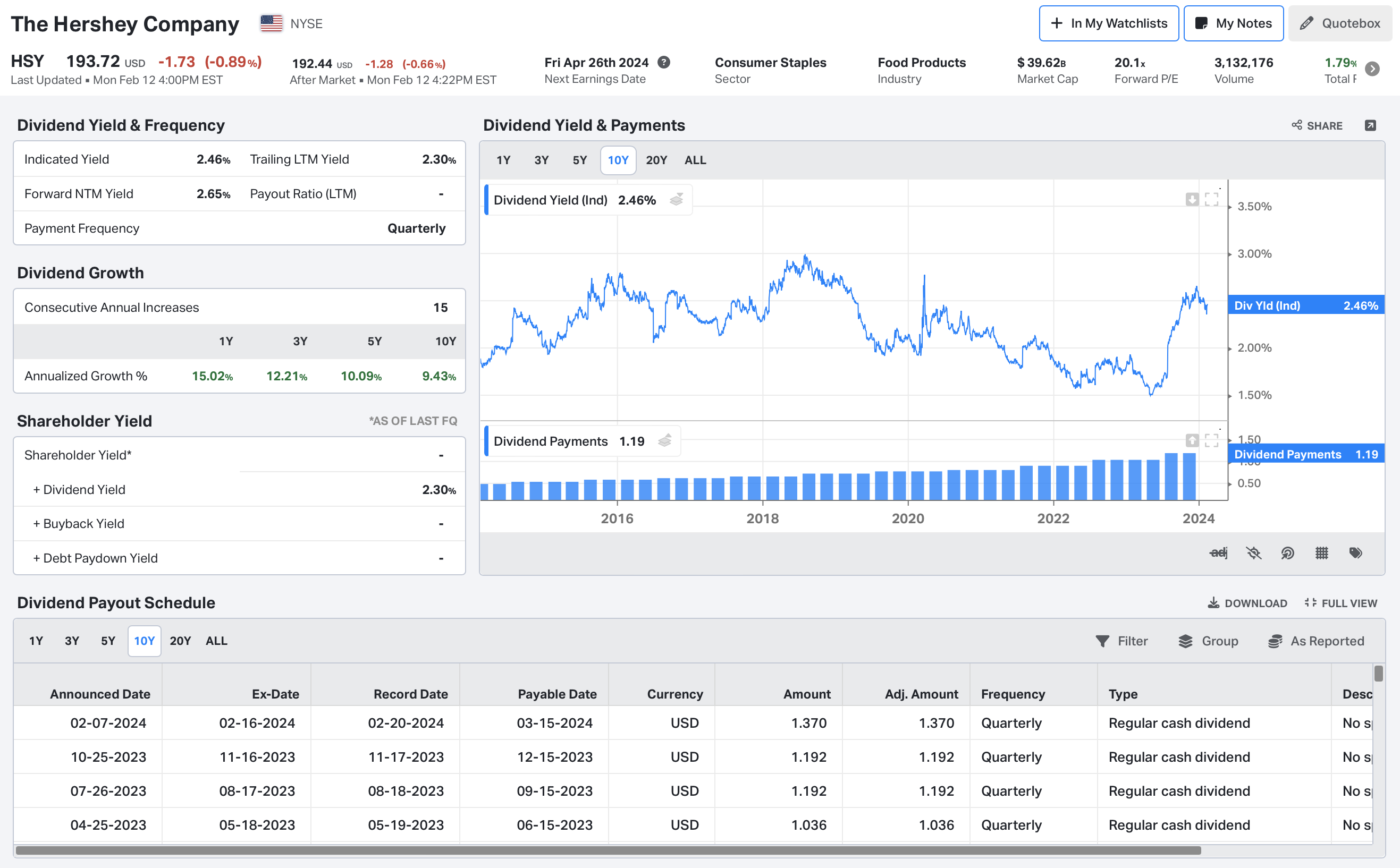Select the ALL range in the payout schedule
The width and height of the screenshot is (1400, 868).
(x=216, y=641)
